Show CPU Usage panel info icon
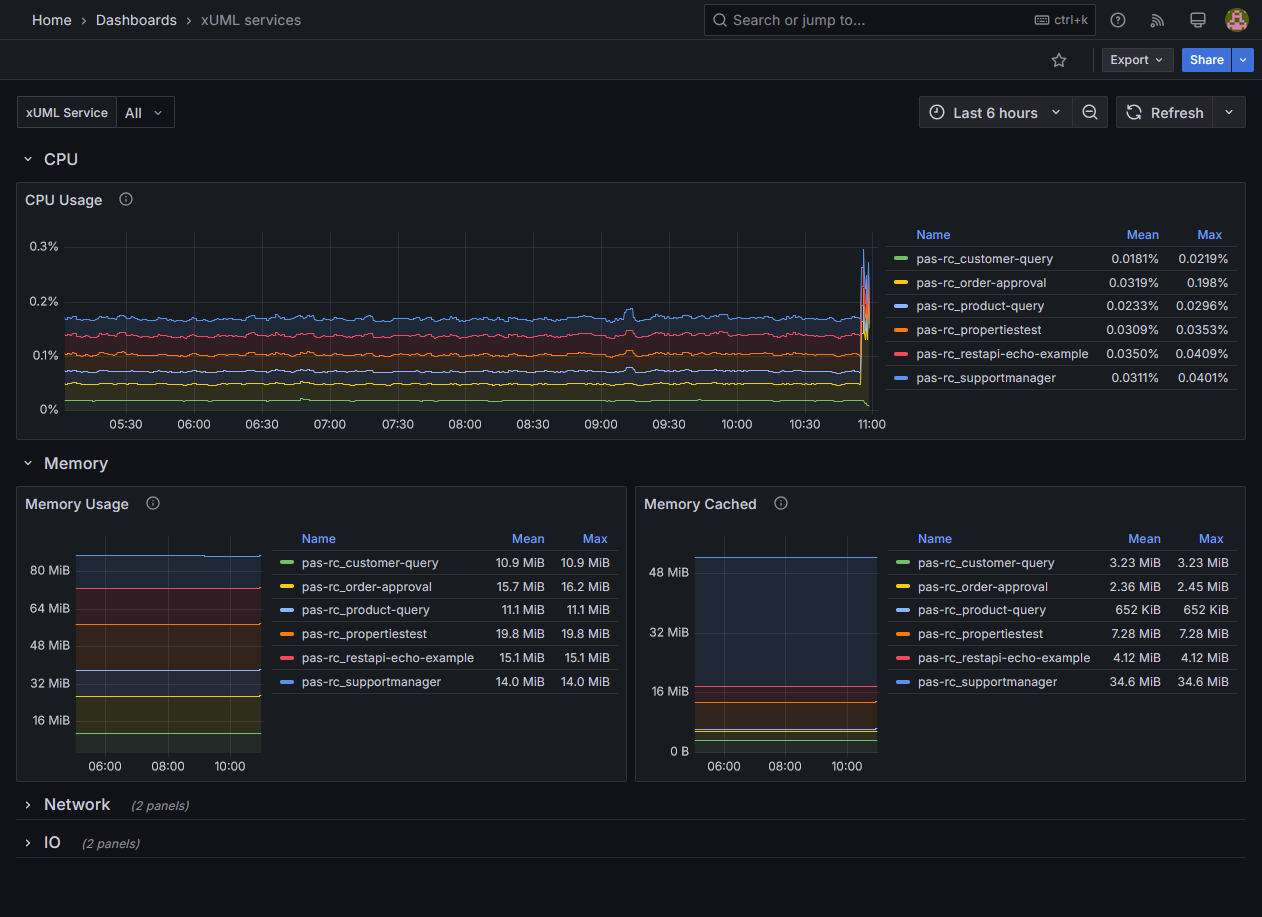This screenshot has width=1262, height=917. 126,199
